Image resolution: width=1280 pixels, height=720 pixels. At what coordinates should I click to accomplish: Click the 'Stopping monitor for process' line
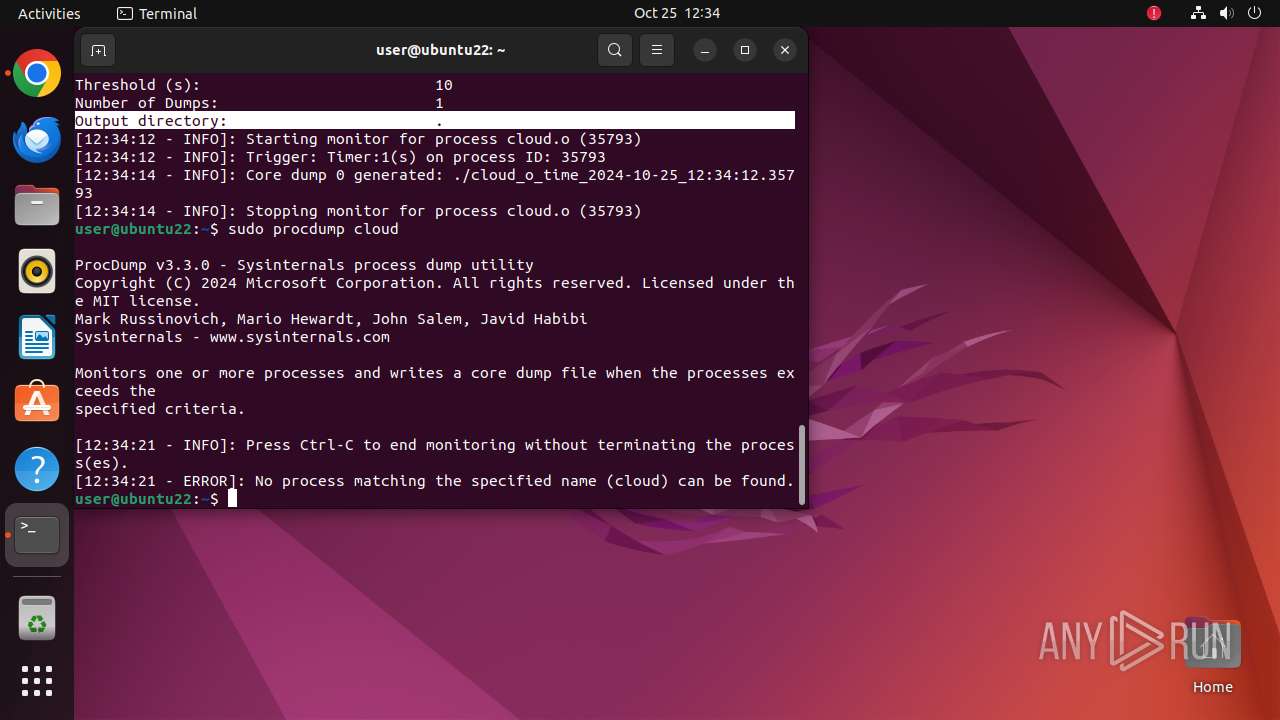click(x=358, y=211)
